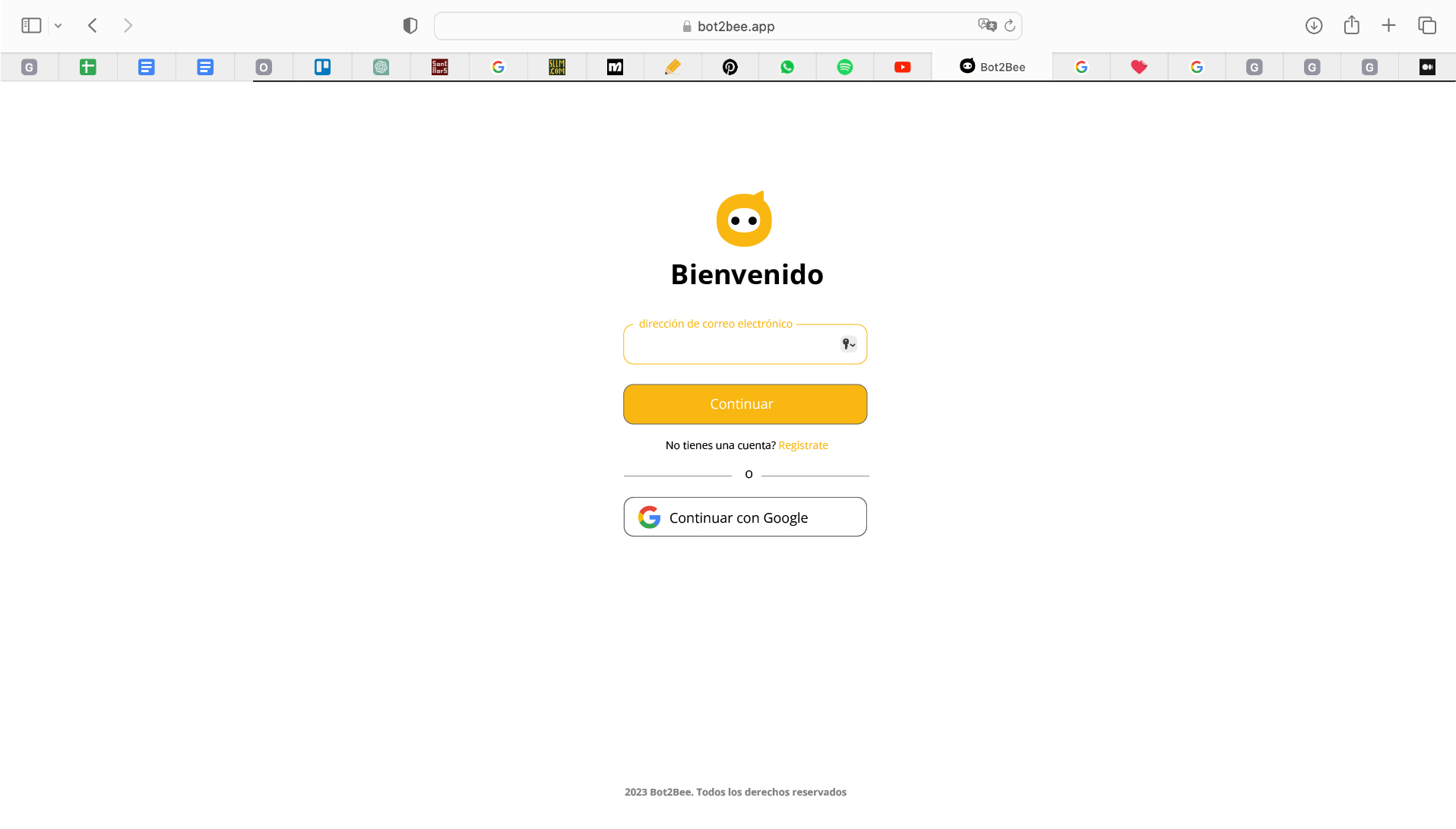Switch to the YouTube tab

[902, 67]
